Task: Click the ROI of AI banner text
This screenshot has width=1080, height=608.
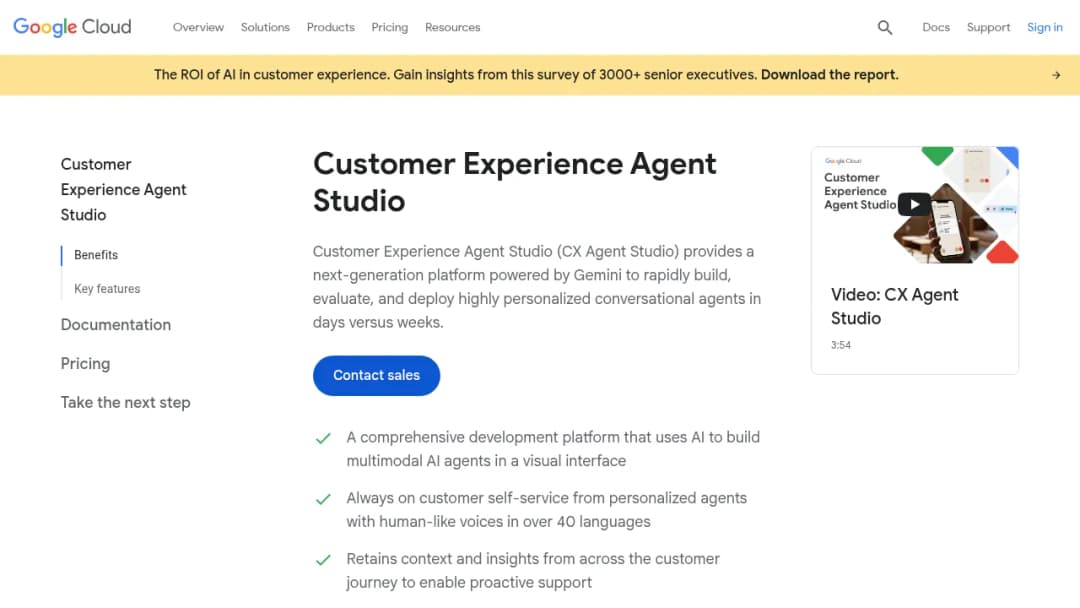Action: click(455, 74)
